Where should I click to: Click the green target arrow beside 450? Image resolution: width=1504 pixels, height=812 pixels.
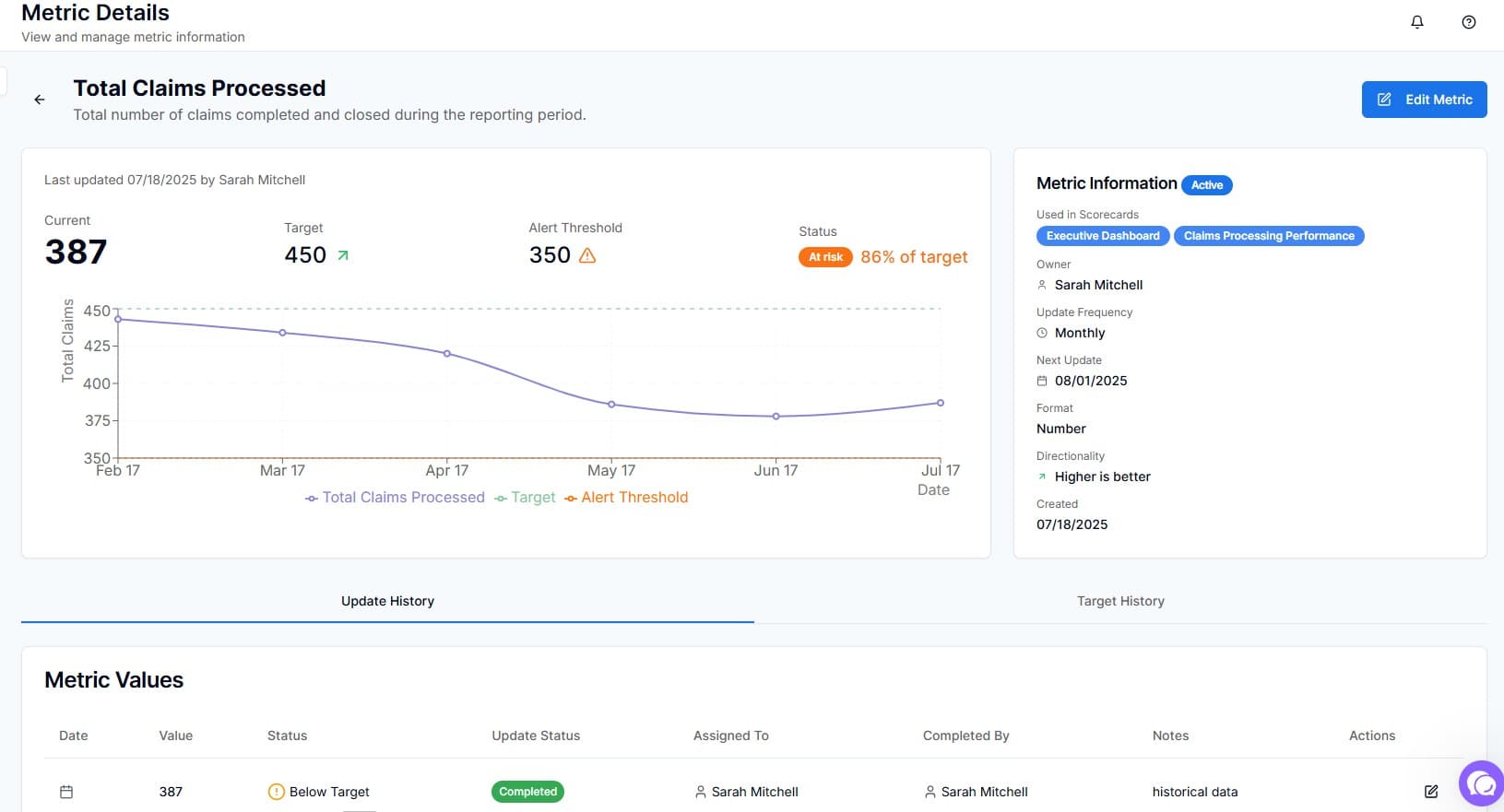point(343,255)
